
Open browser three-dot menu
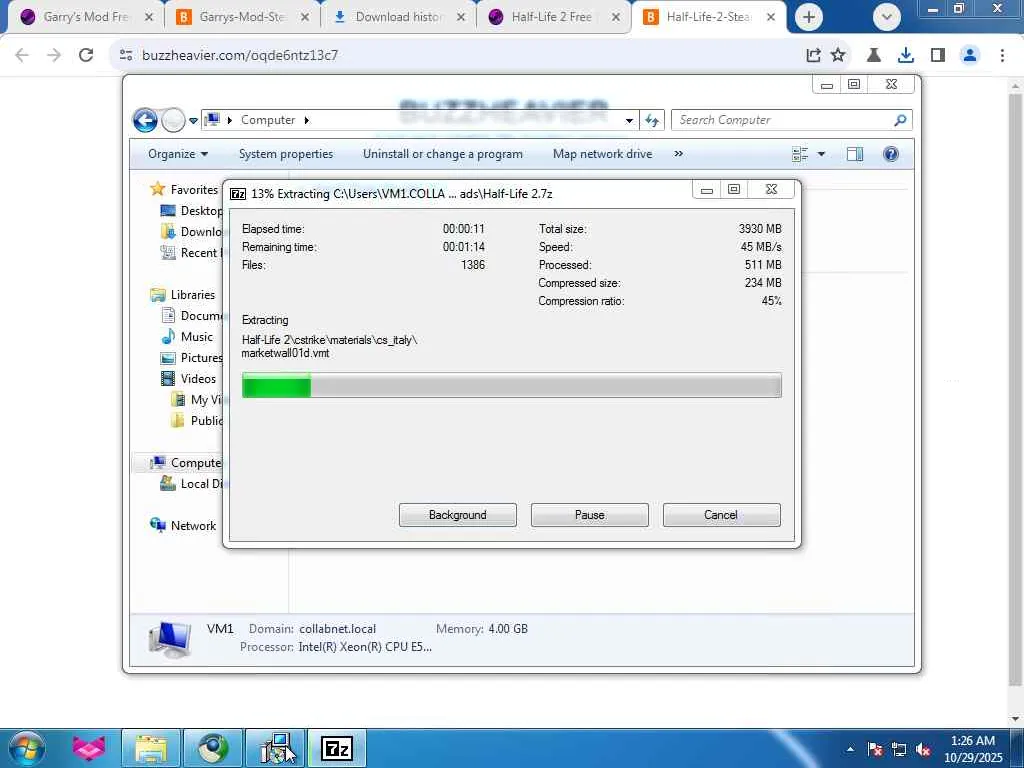tap(1002, 56)
